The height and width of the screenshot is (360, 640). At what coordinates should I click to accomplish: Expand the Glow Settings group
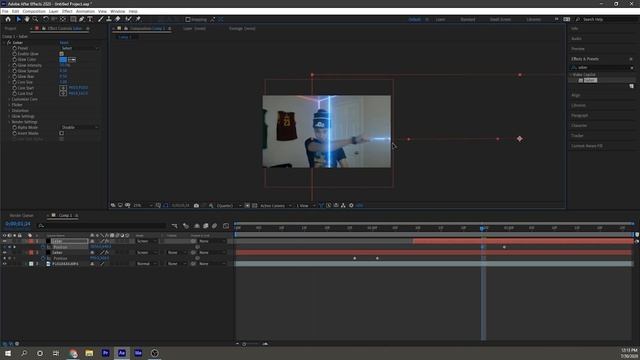9,116
